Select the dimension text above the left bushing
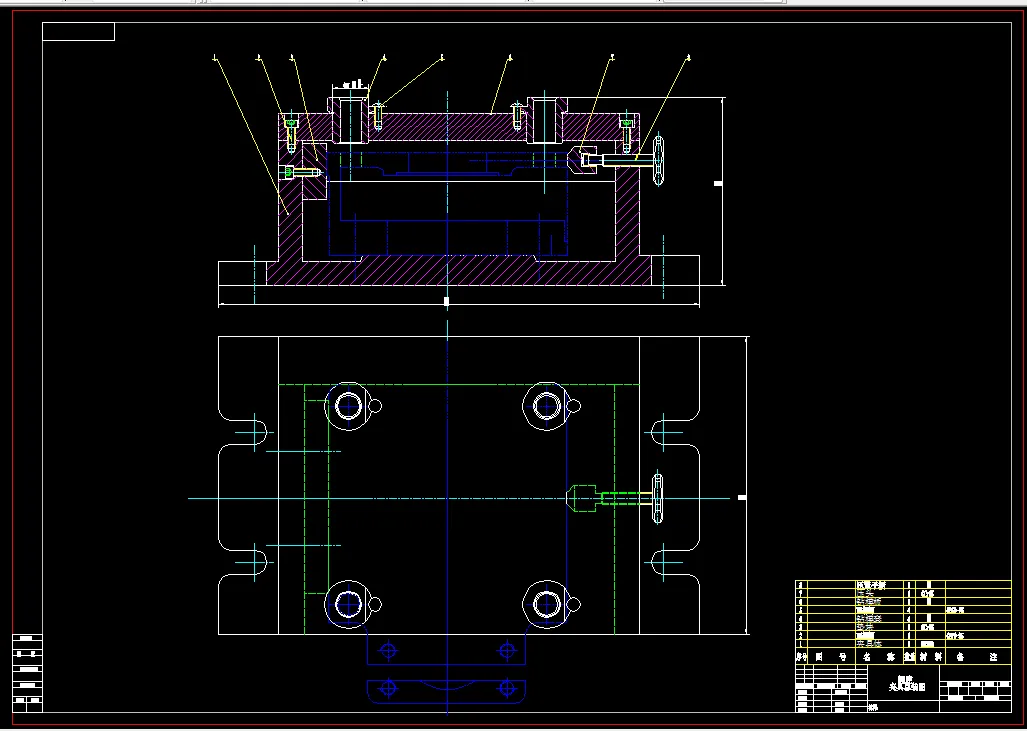 pyautogui.click(x=352, y=84)
